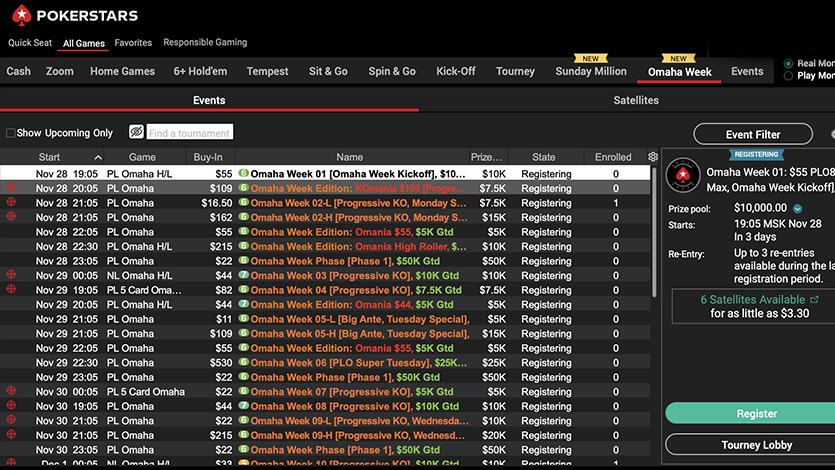Click 6-max badge on Omaha Week 04 row
835x470 pixels.
pos(243,290)
